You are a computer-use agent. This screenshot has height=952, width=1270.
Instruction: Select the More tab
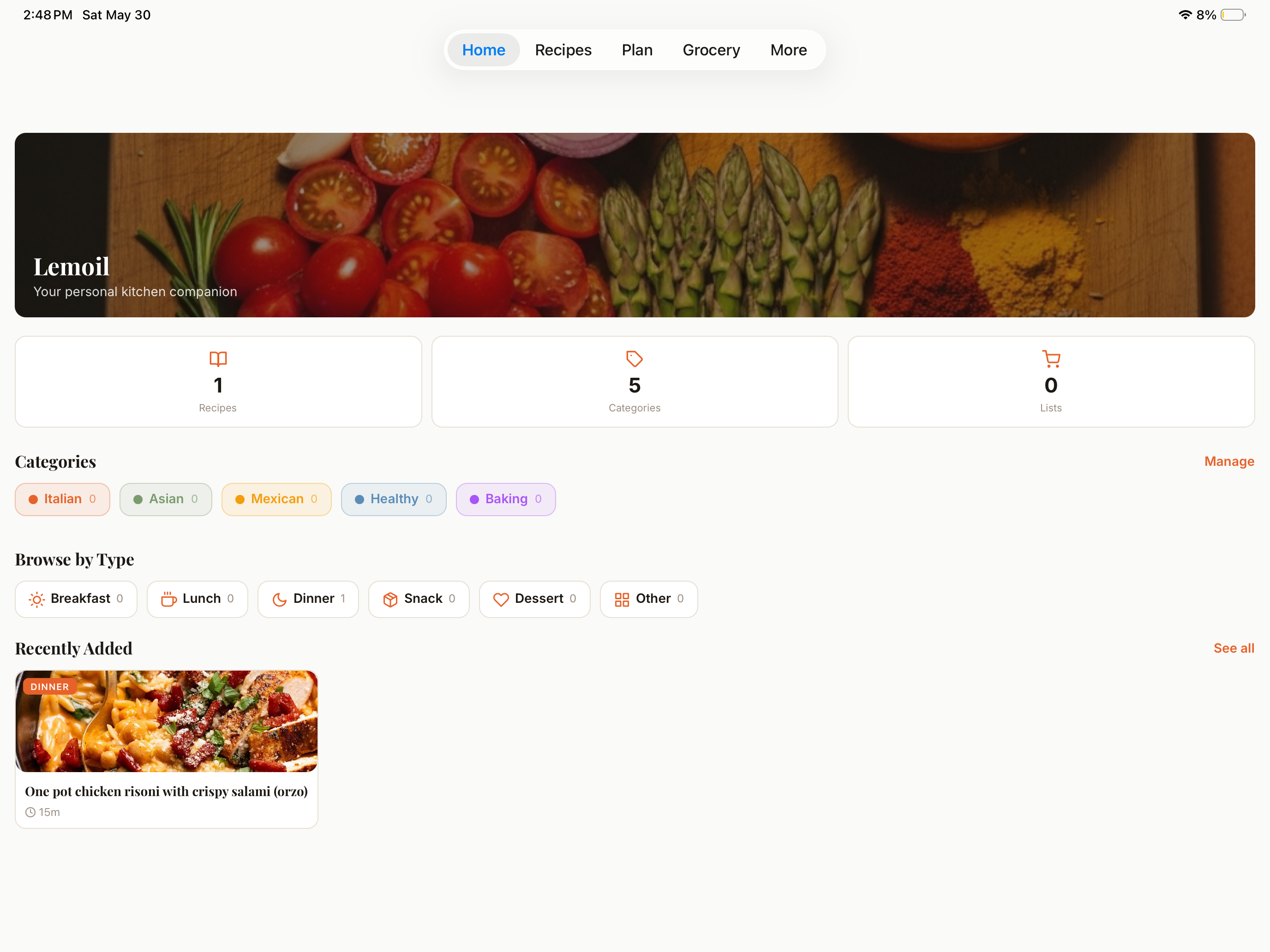(788, 50)
